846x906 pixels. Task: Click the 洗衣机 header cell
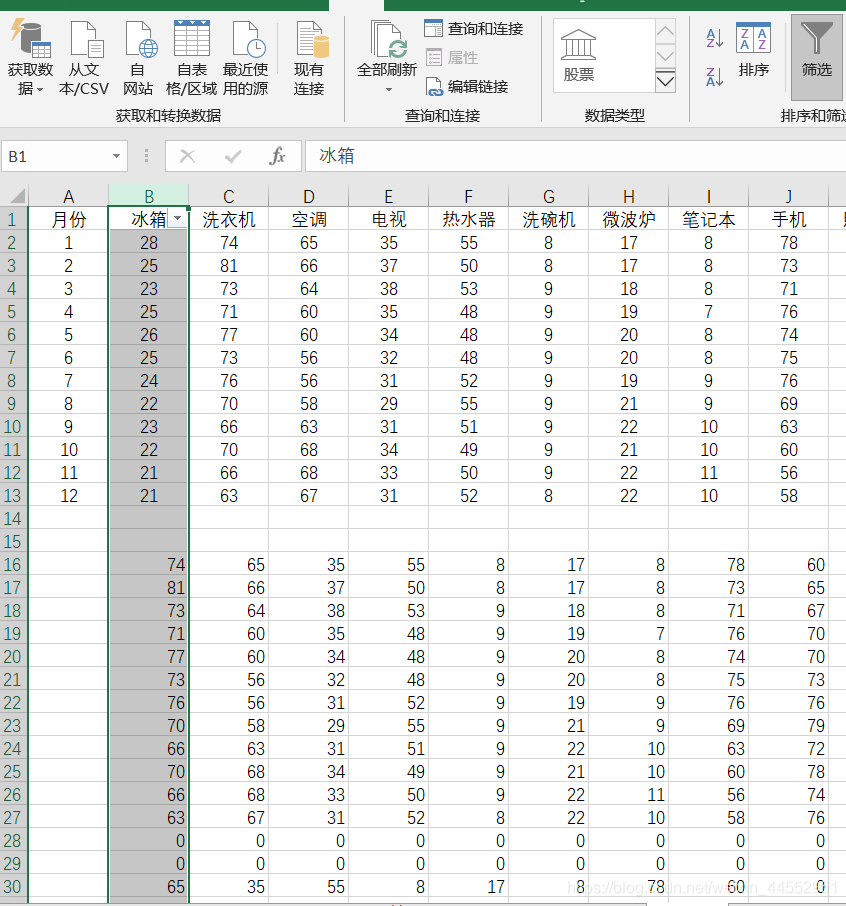(228, 220)
